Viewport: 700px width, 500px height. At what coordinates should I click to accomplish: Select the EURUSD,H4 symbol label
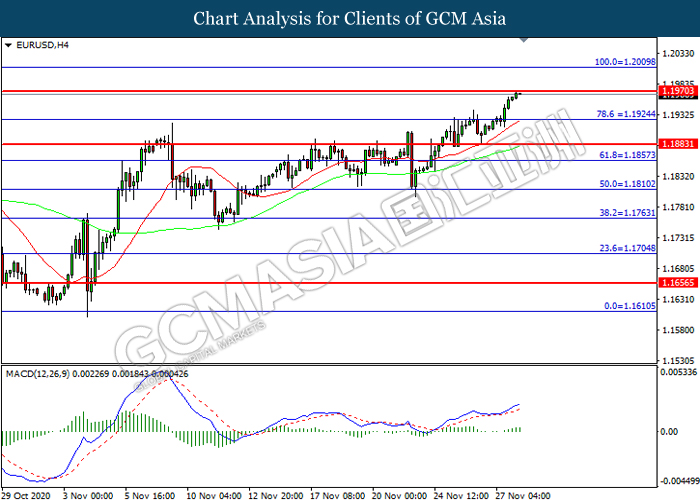[x=35, y=45]
